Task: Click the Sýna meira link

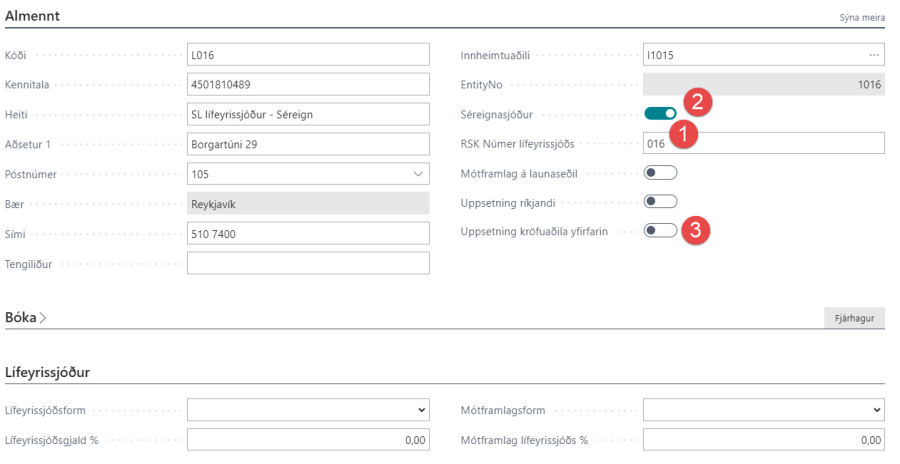Action: point(861,18)
